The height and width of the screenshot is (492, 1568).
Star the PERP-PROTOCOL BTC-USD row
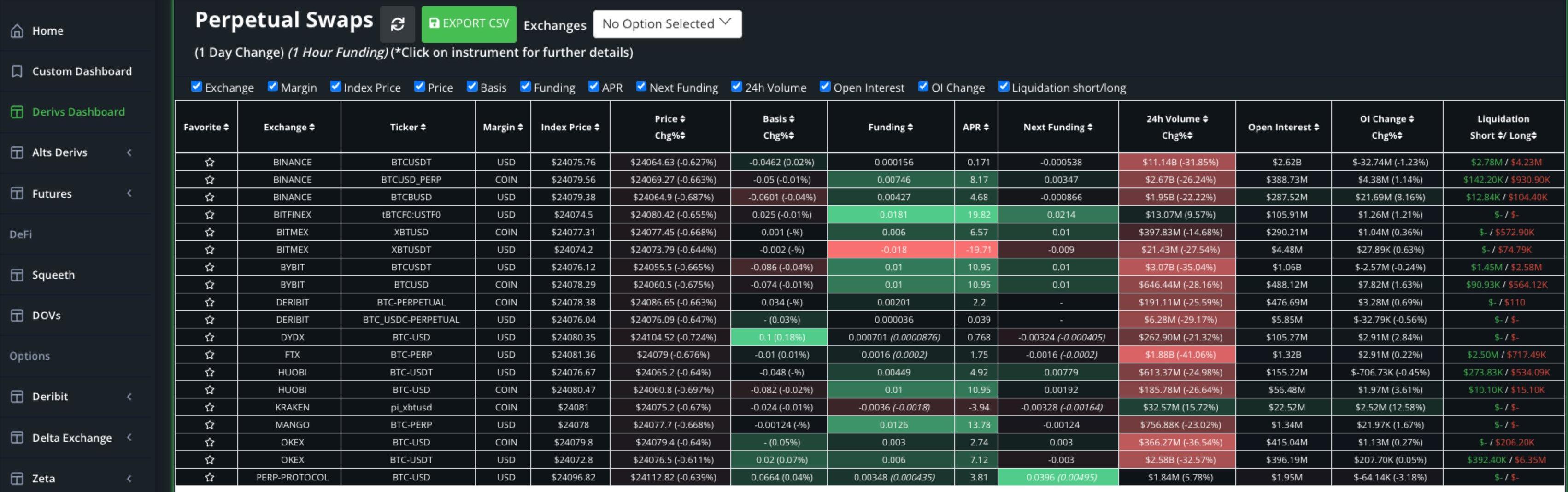click(x=209, y=477)
